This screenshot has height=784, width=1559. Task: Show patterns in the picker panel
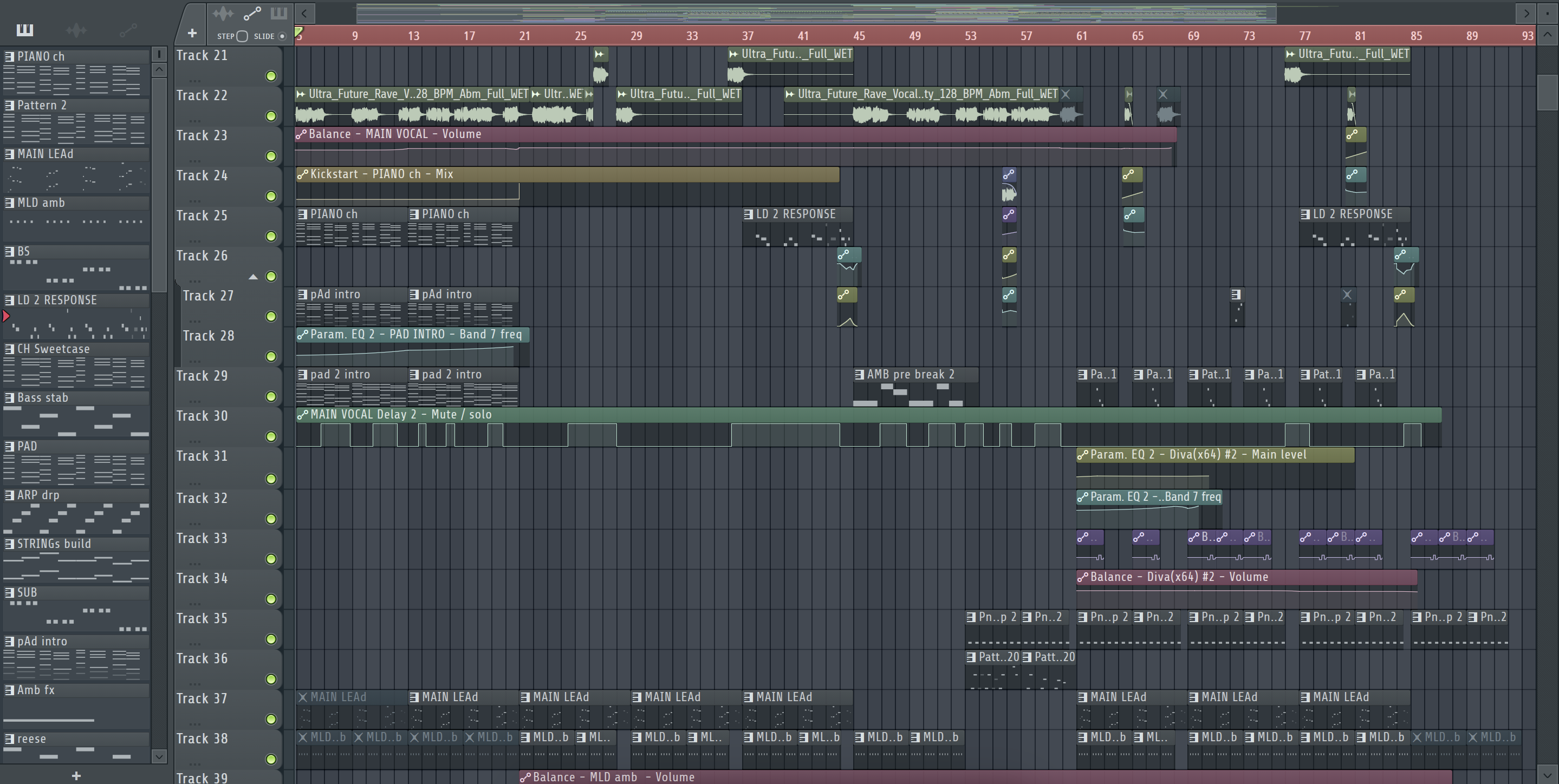coord(25,30)
